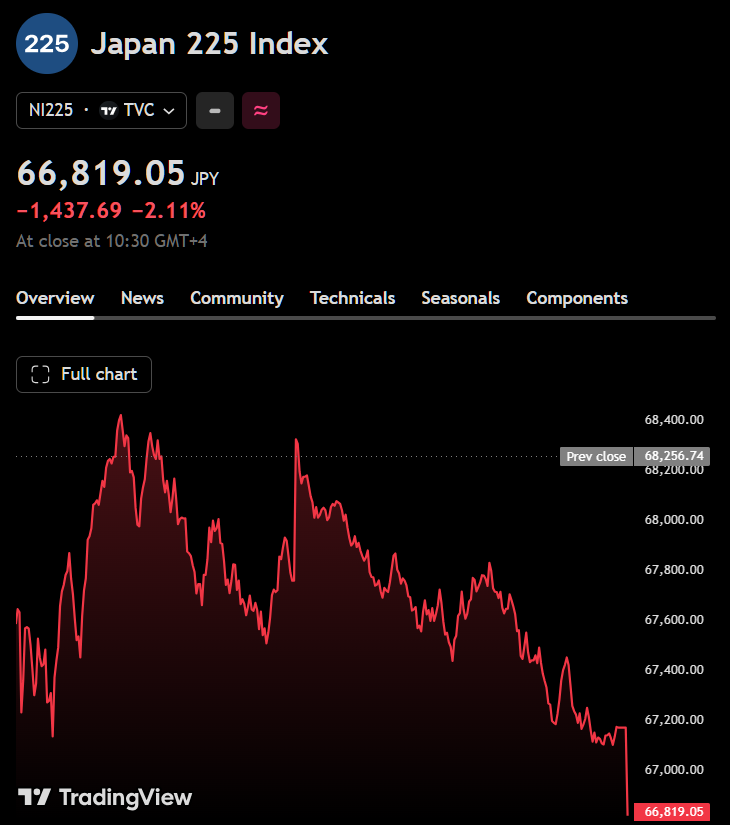
Task: Click the At close at 10:30 GMT+4 text
Action: click(112, 241)
